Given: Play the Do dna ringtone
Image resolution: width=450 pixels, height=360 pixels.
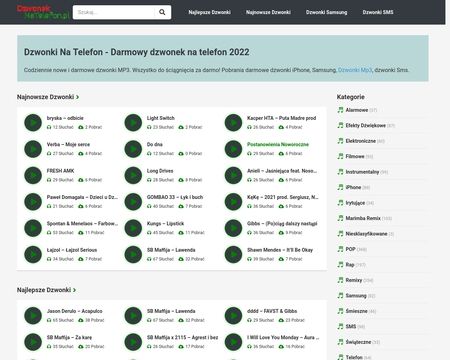Looking at the screenshot, I should (133, 149).
